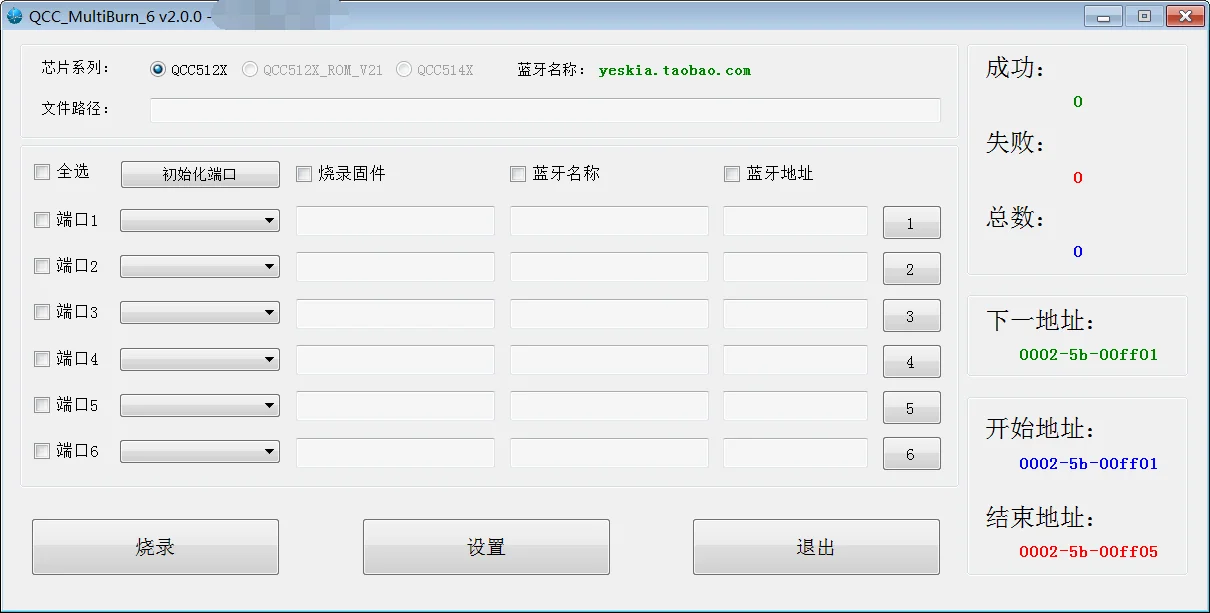The width and height of the screenshot is (1210, 613).
Task: Click the QCC_MultiBurn app icon in the title bar
Action: pyautogui.click(x=15, y=16)
